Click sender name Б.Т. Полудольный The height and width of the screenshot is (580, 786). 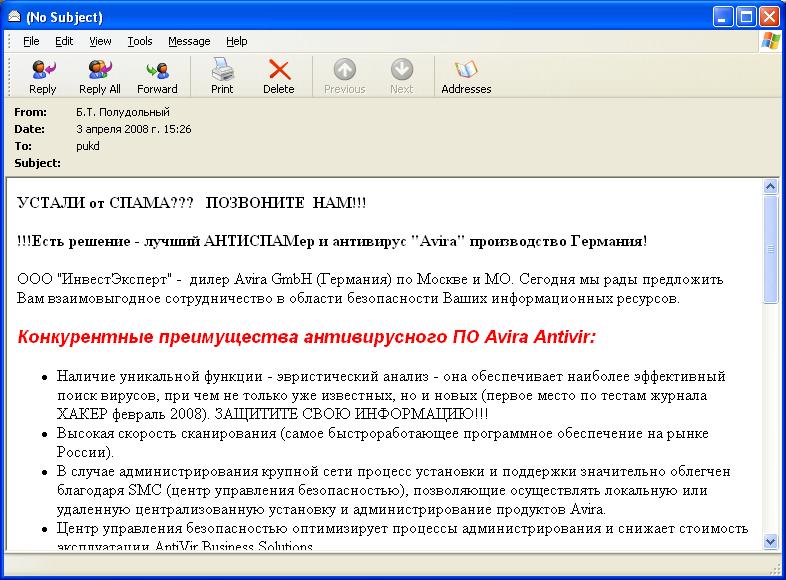pyautogui.click(x=123, y=112)
